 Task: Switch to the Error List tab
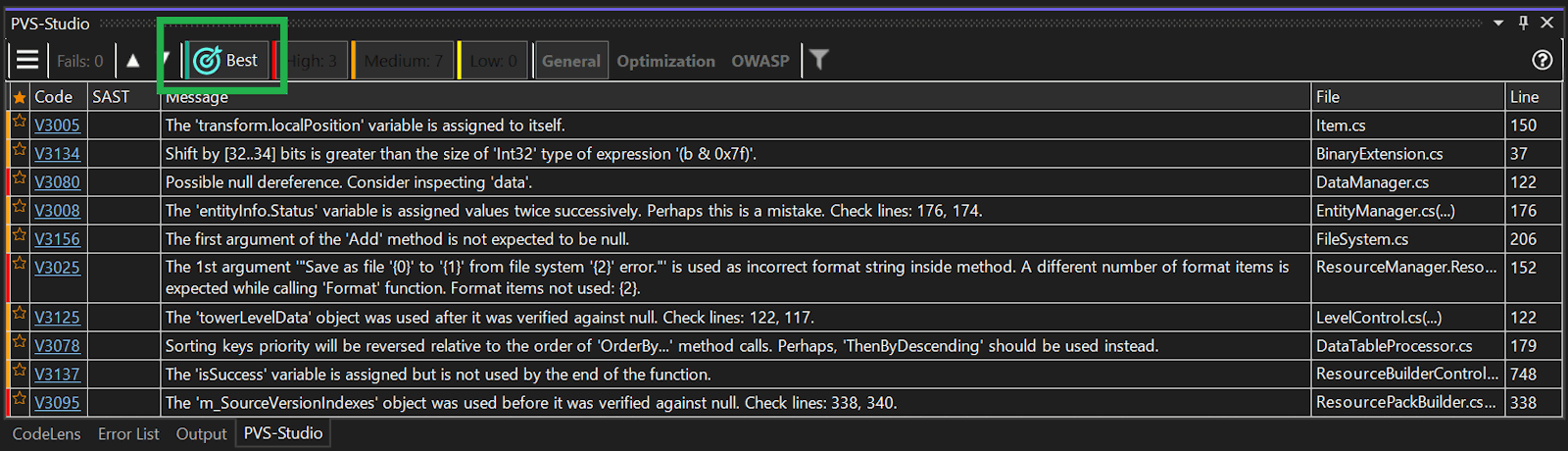(x=127, y=434)
